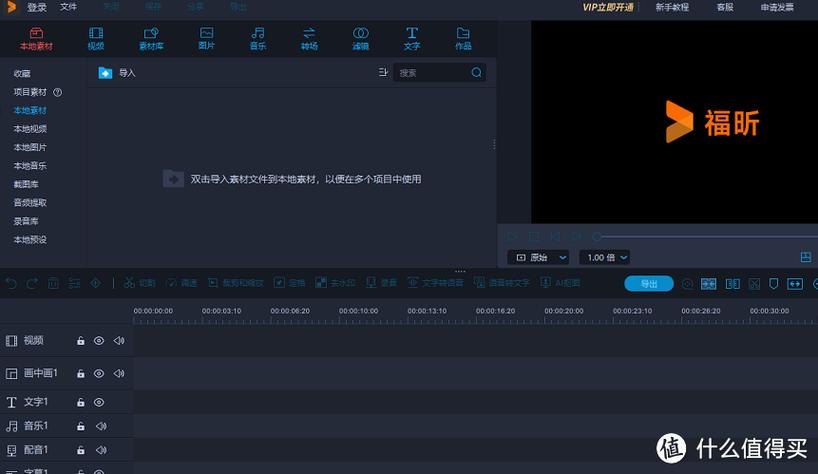
Task: Click the marker shield icon in the timeline toolbar
Action: coord(774,284)
